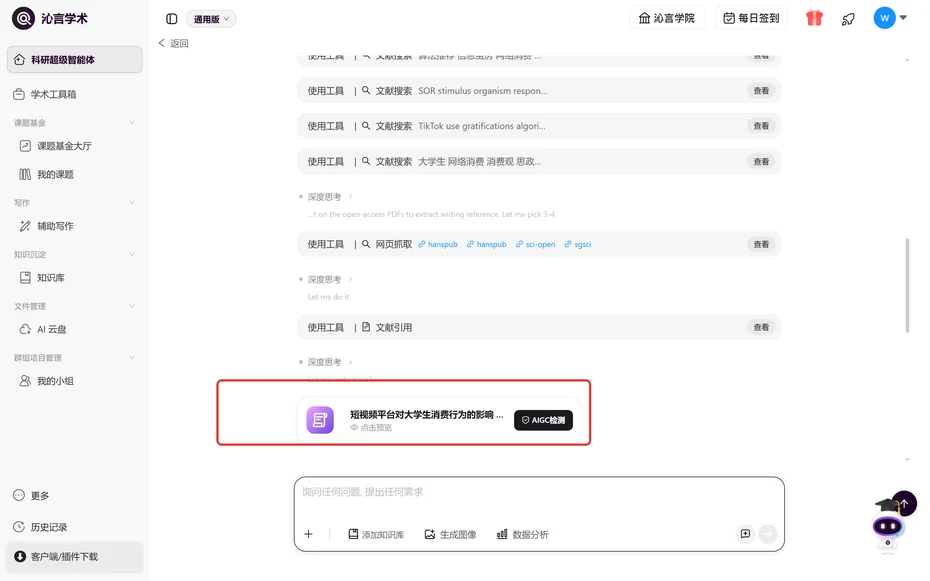Image resolution: width=930 pixels, height=581 pixels.
Task: Click search icon in SOR stimulus row
Action: pyautogui.click(x=366, y=91)
